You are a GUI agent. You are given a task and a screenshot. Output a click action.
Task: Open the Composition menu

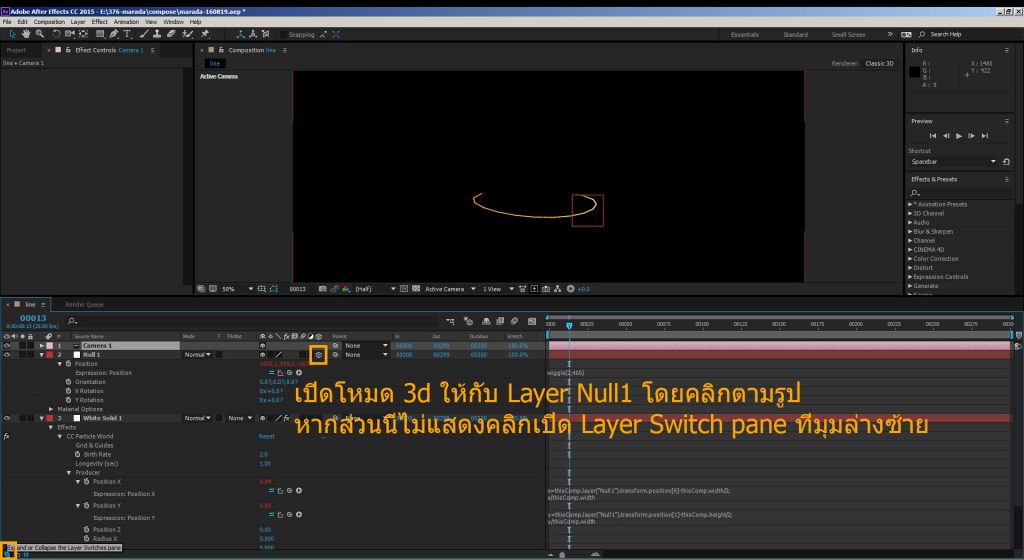tap(49, 22)
